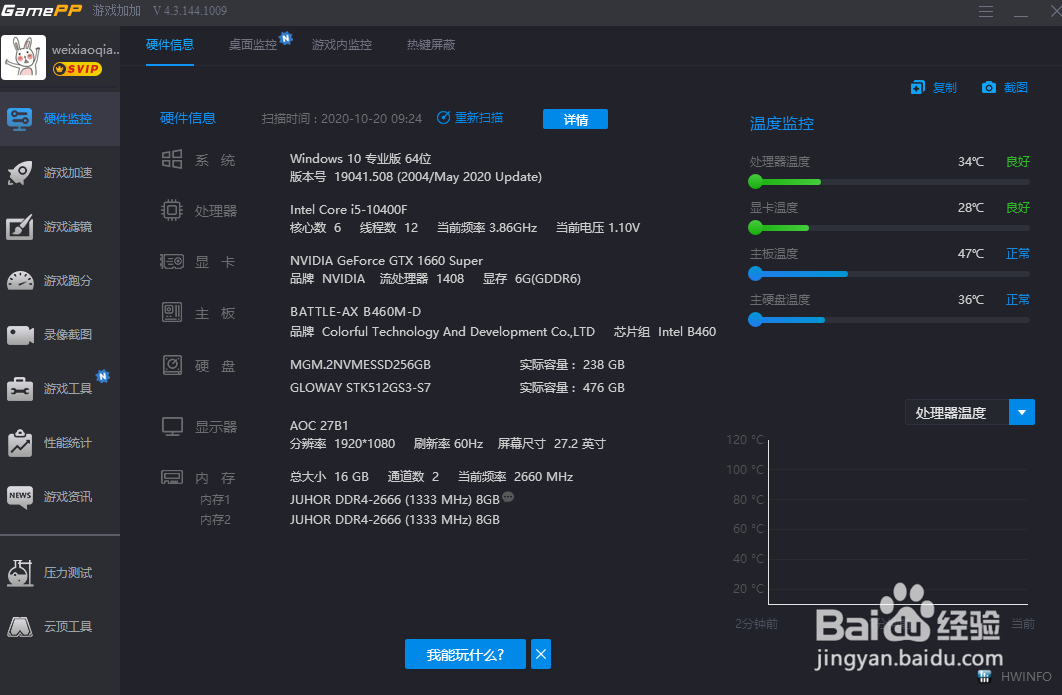Switch to the 热键屏蔽 tab
The image size is (1062, 695).
431,45
